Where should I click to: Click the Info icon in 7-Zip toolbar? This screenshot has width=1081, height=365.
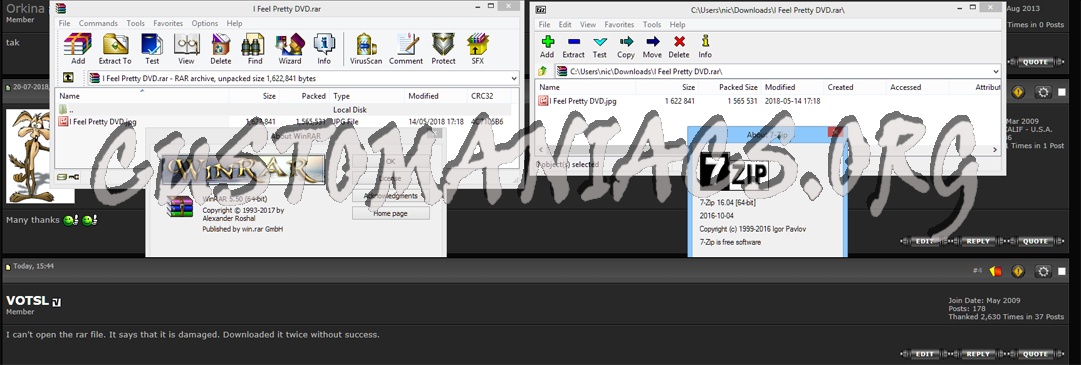point(705,41)
